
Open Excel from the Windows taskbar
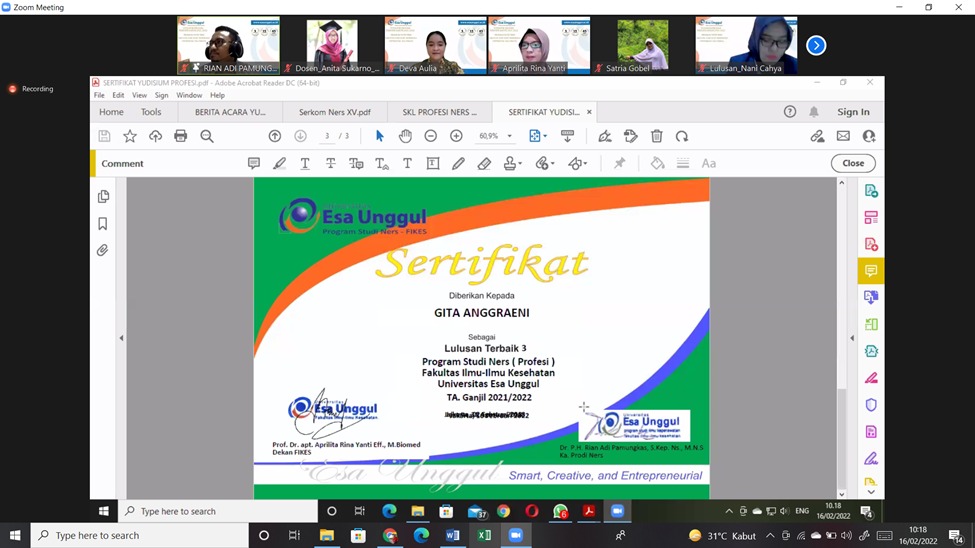coord(484,536)
